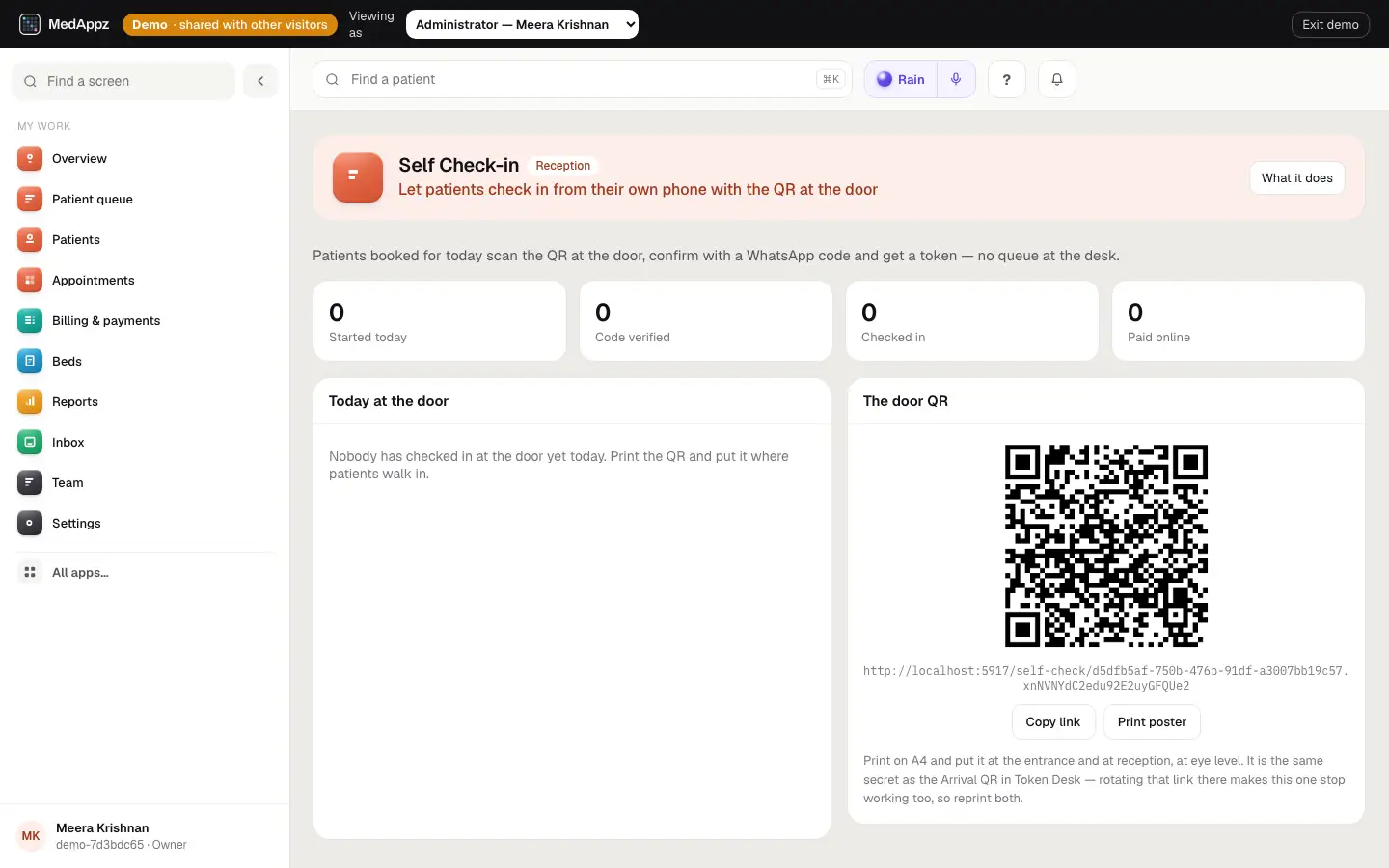Open the notifications bell
Screen dimensions: 1389x868
point(1057,79)
